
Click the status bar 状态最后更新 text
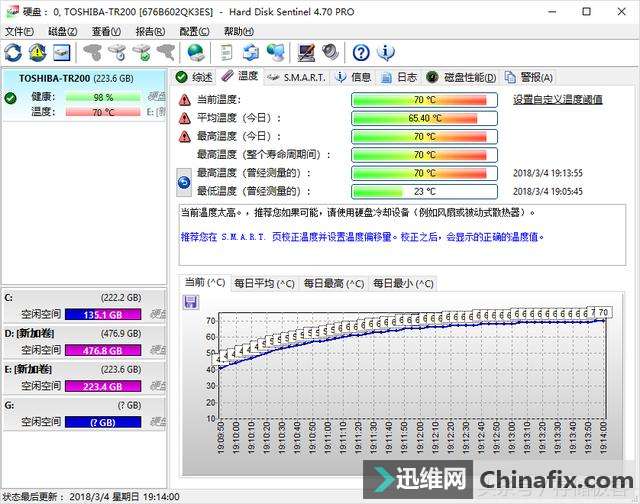(91, 497)
